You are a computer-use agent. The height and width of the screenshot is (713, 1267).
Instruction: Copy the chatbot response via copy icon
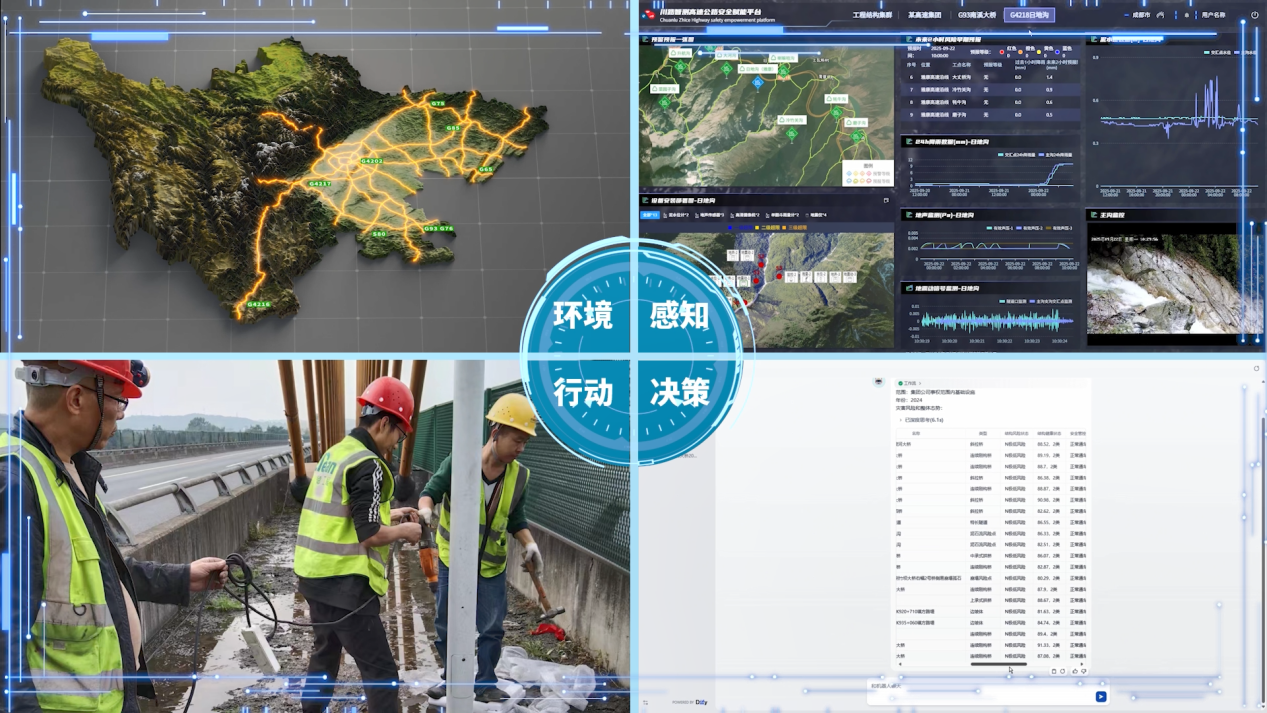tap(1054, 672)
